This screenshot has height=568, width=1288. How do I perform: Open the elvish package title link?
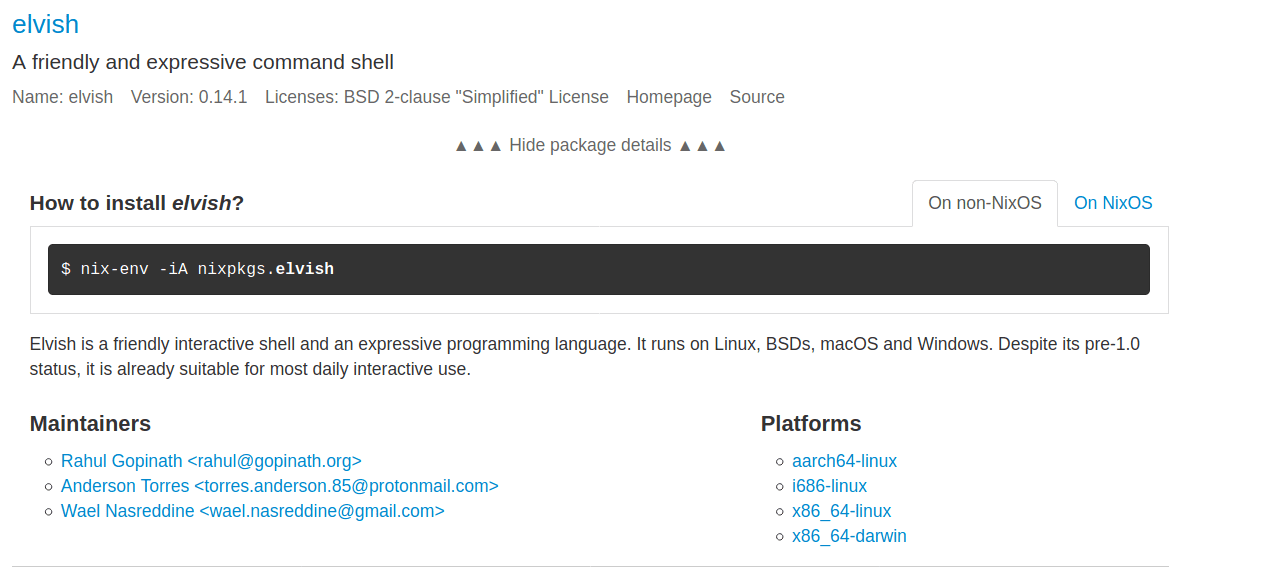(x=45, y=24)
